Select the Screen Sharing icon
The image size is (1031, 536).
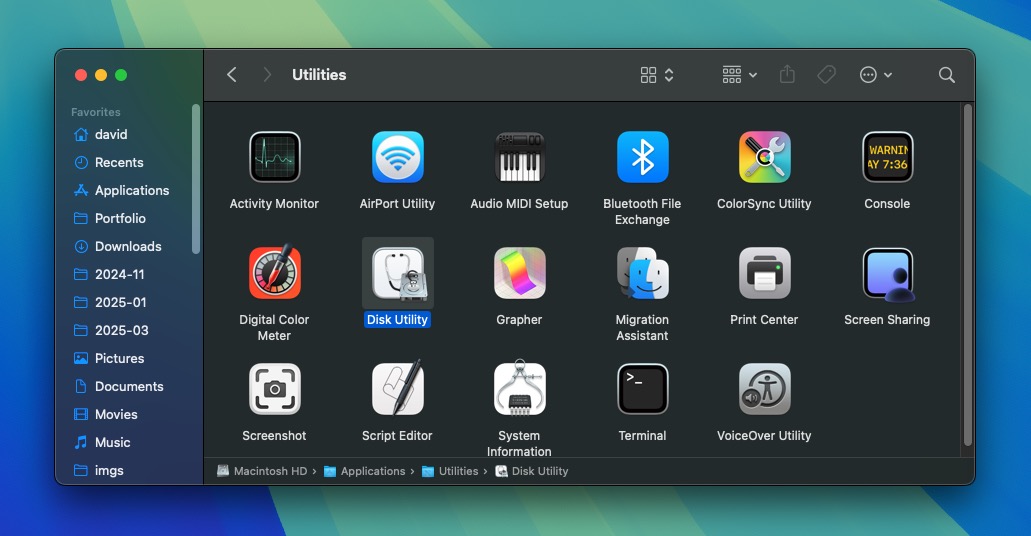(887, 274)
